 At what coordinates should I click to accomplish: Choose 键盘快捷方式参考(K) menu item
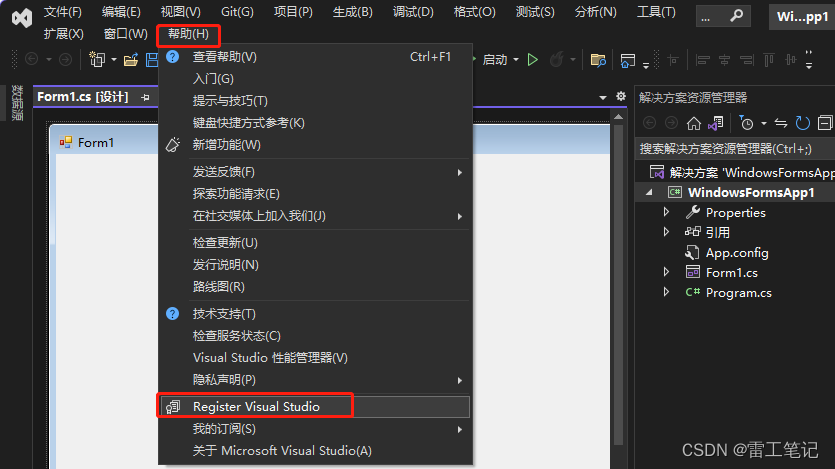coord(315,123)
